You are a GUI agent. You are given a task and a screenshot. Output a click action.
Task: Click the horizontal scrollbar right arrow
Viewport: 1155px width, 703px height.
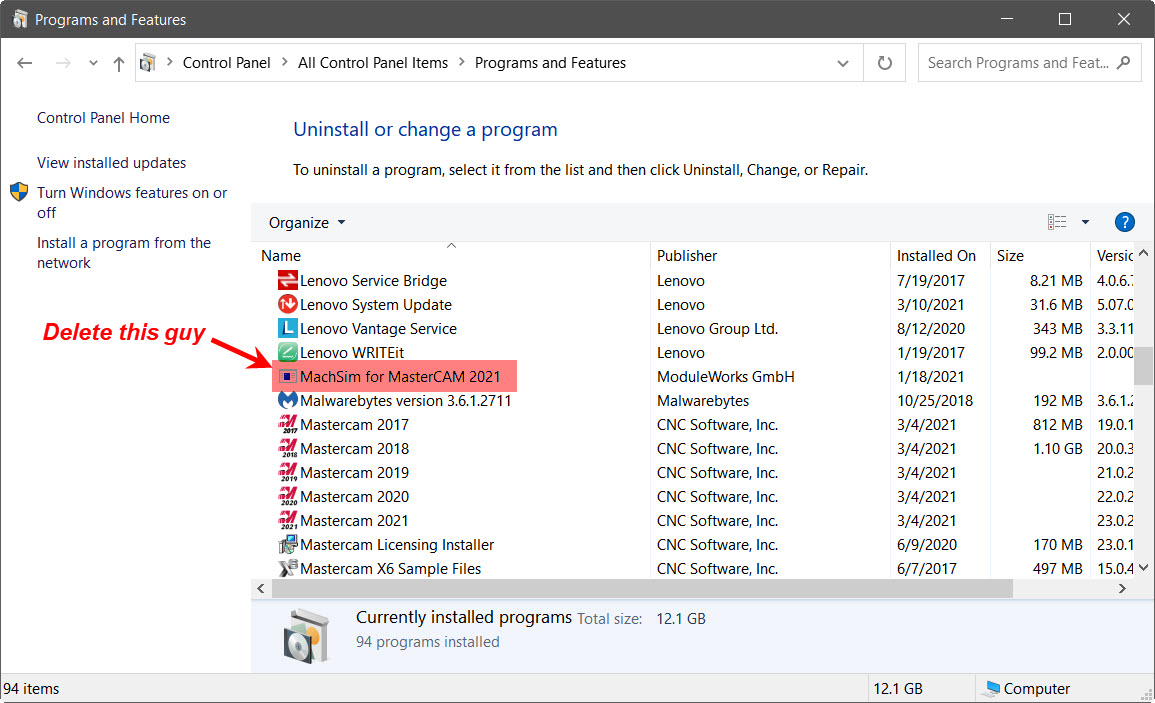(x=1123, y=589)
